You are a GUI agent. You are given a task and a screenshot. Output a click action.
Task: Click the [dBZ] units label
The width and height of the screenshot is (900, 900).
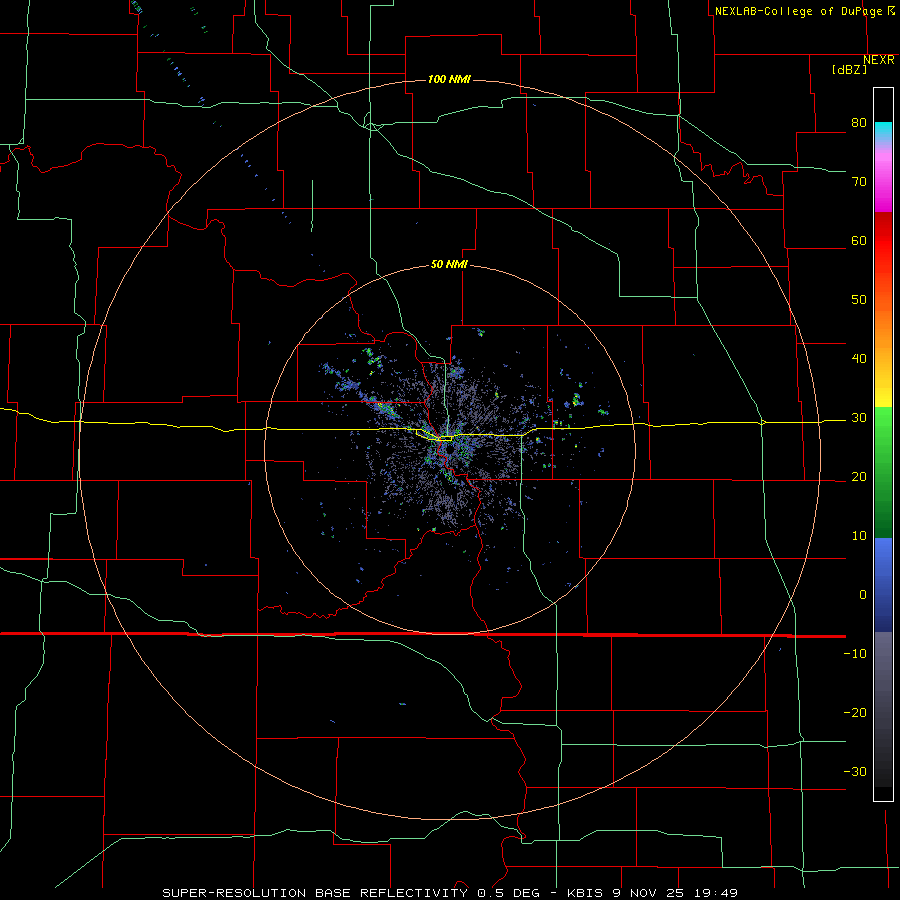click(849, 70)
